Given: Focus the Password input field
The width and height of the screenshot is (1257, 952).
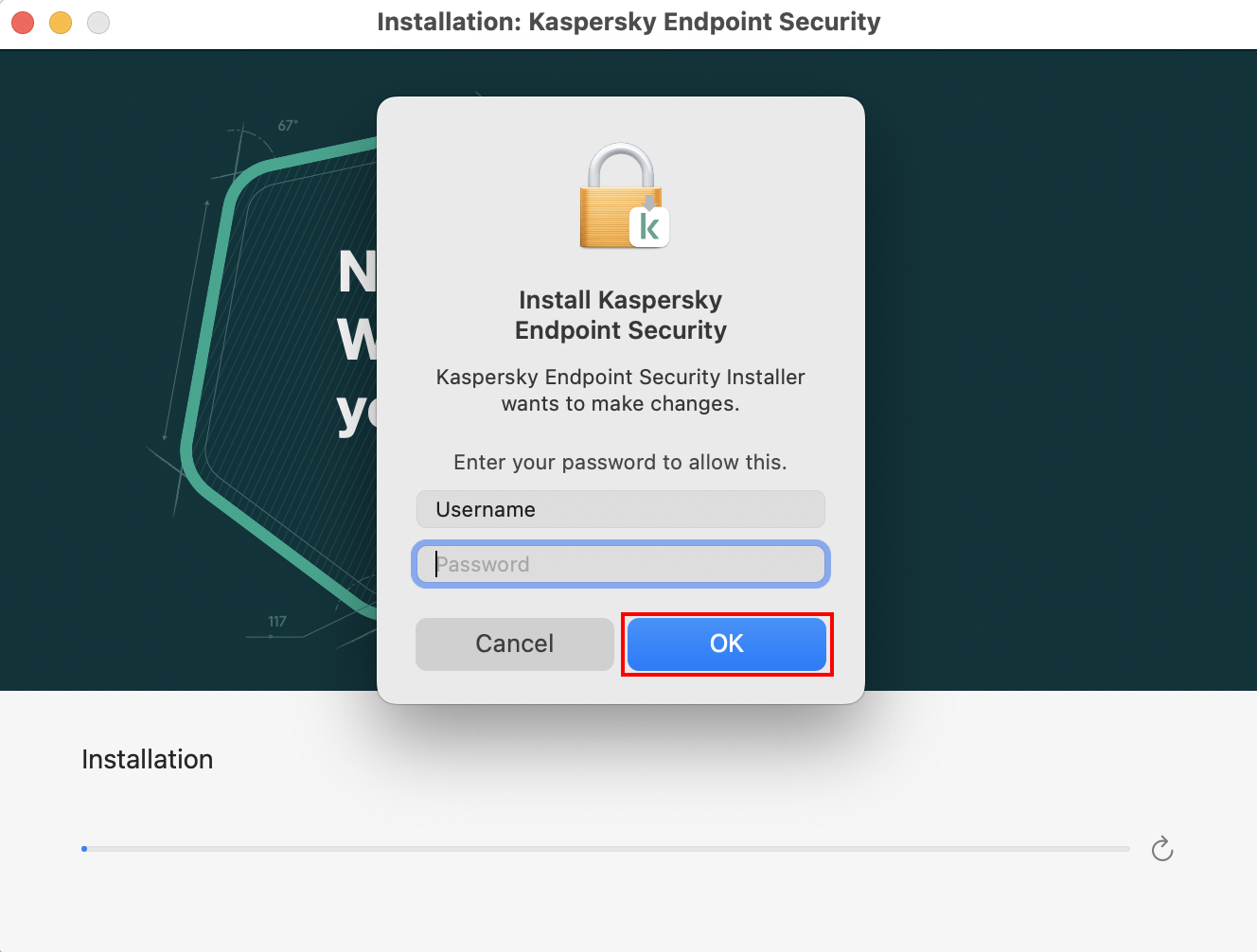Looking at the screenshot, I should (620, 565).
